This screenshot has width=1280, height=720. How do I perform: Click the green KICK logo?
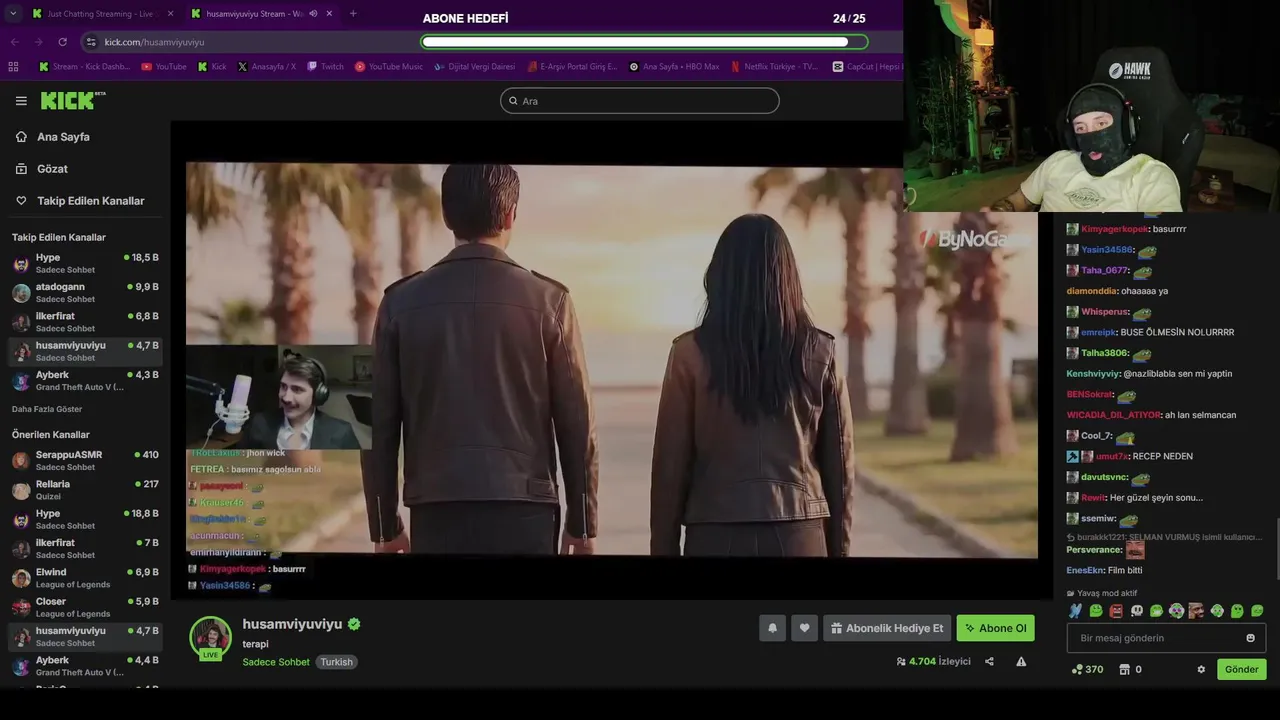pyautogui.click(x=73, y=100)
